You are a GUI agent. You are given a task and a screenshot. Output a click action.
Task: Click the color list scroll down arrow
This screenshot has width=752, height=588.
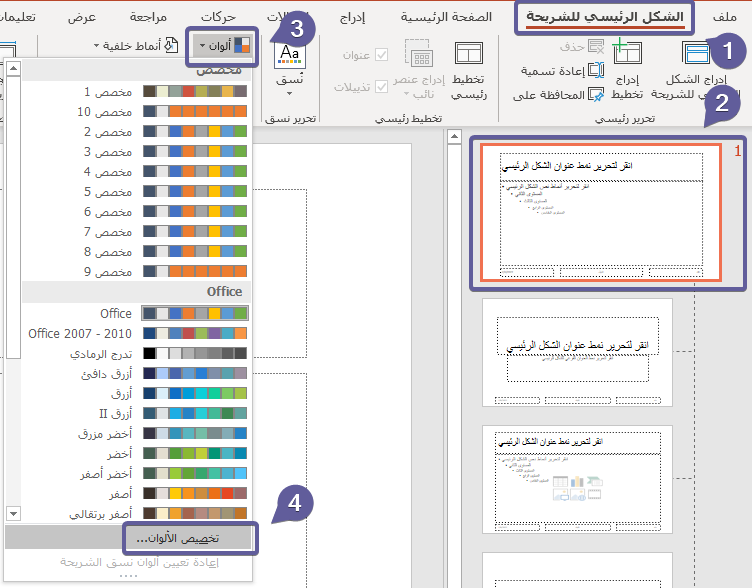[x=13, y=514]
